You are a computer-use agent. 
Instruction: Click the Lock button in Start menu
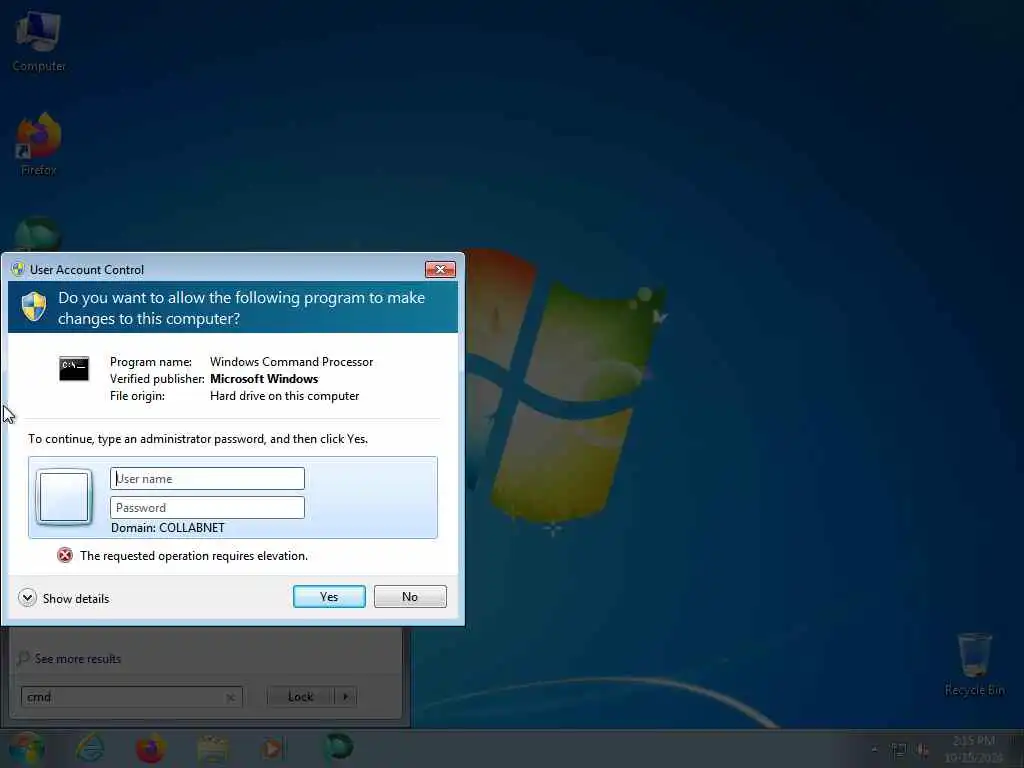[x=300, y=697]
